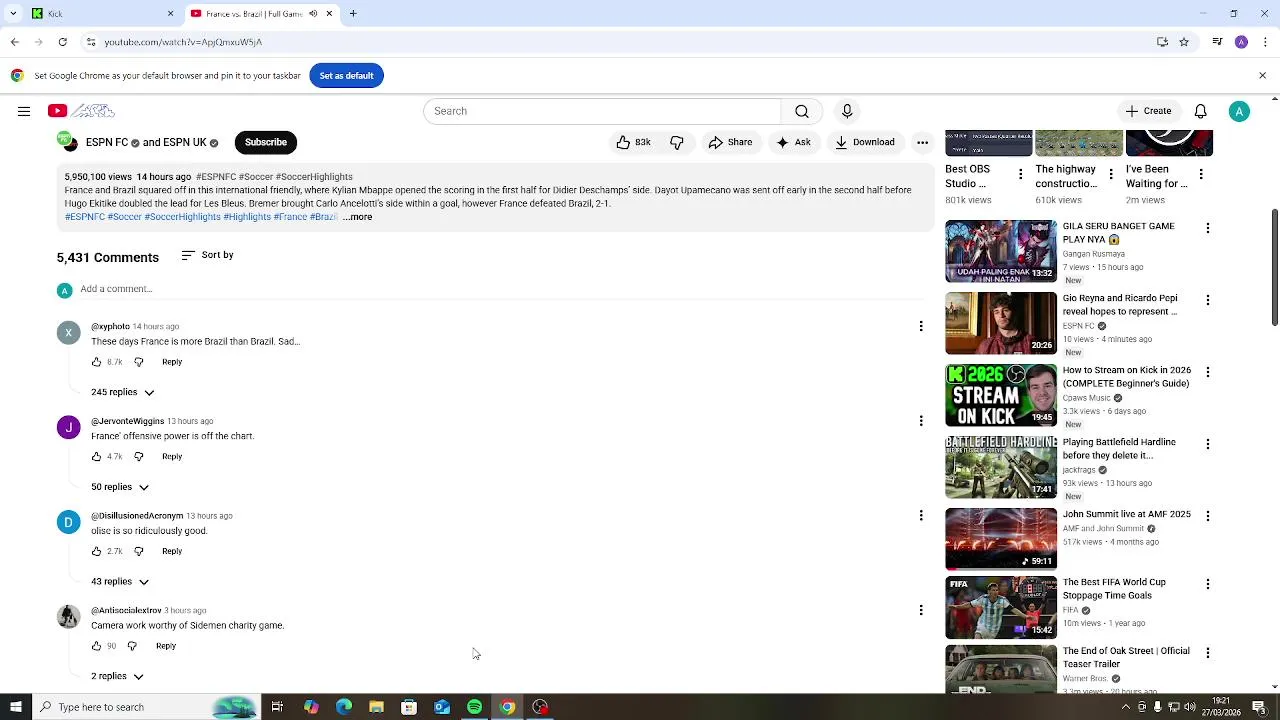Expand 50 replies thread
1280x720 pixels.
pos(119,487)
